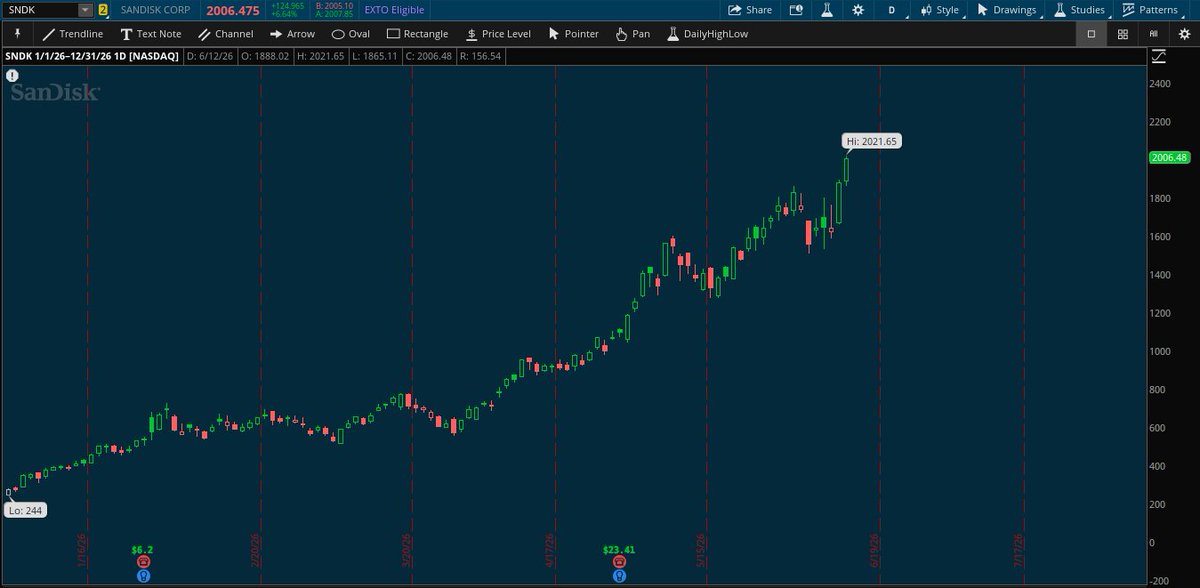The image size is (1200, 588).
Task: Switch to the Pointer cursor tool
Action: pos(573,34)
